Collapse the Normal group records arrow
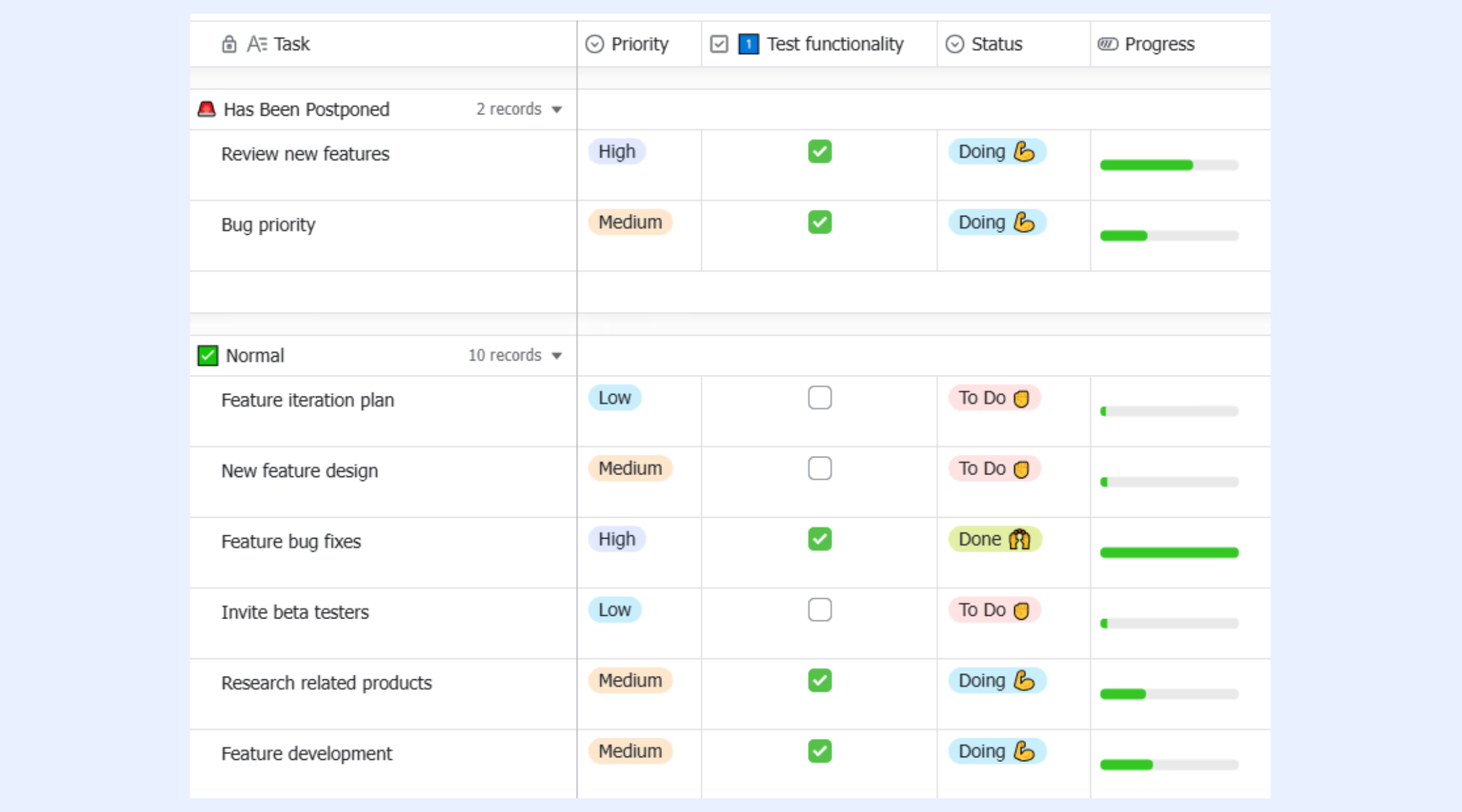Viewport: 1462px width, 812px height. pos(556,356)
